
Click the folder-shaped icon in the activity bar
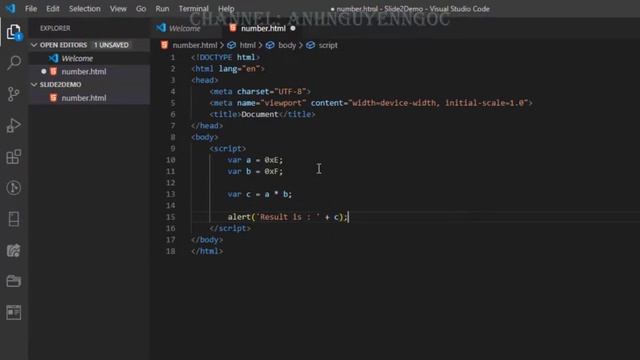click(13, 281)
